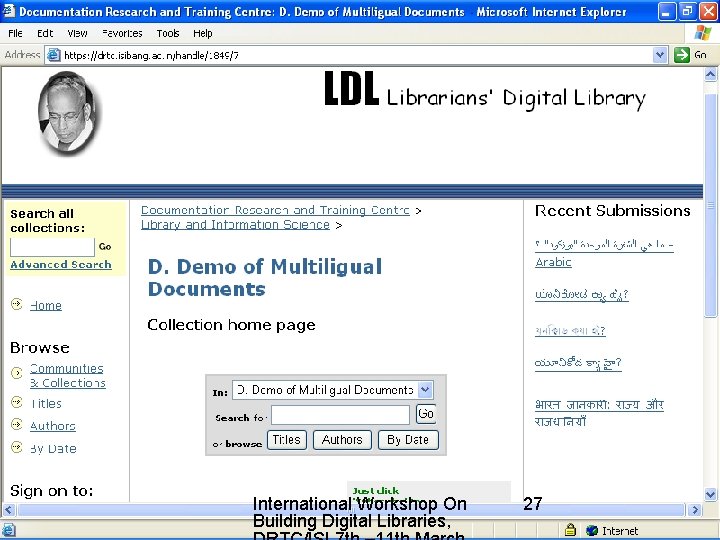Open the Help menu

coord(202,33)
